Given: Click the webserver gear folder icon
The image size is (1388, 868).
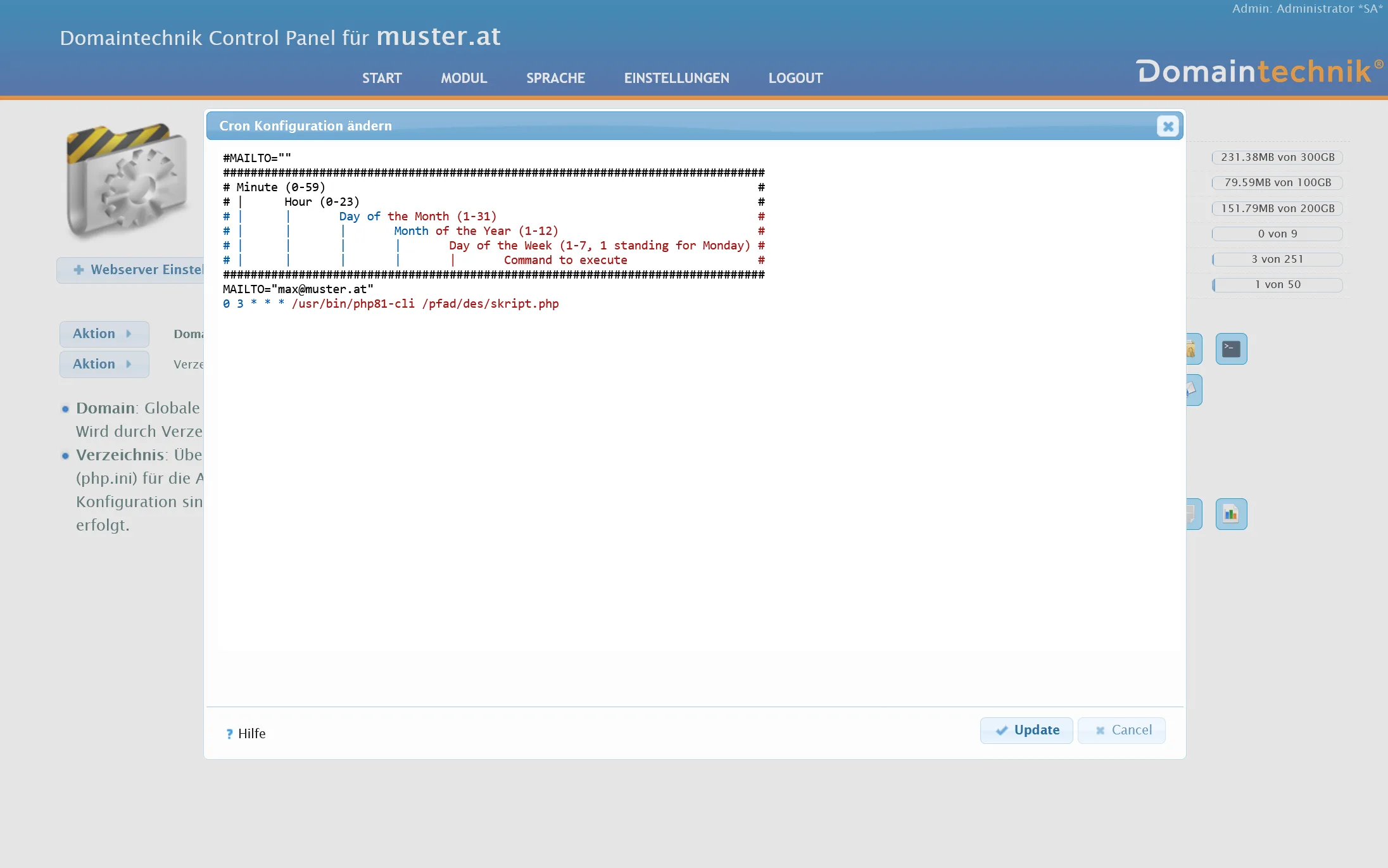Looking at the screenshot, I should point(127,179).
